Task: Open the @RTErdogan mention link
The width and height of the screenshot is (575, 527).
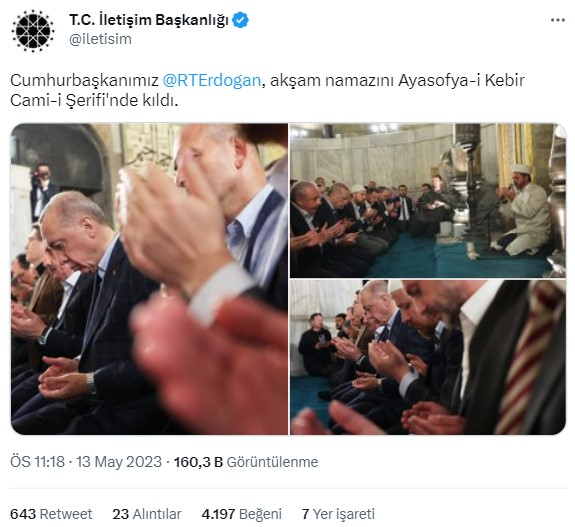Action: click(211, 80)
